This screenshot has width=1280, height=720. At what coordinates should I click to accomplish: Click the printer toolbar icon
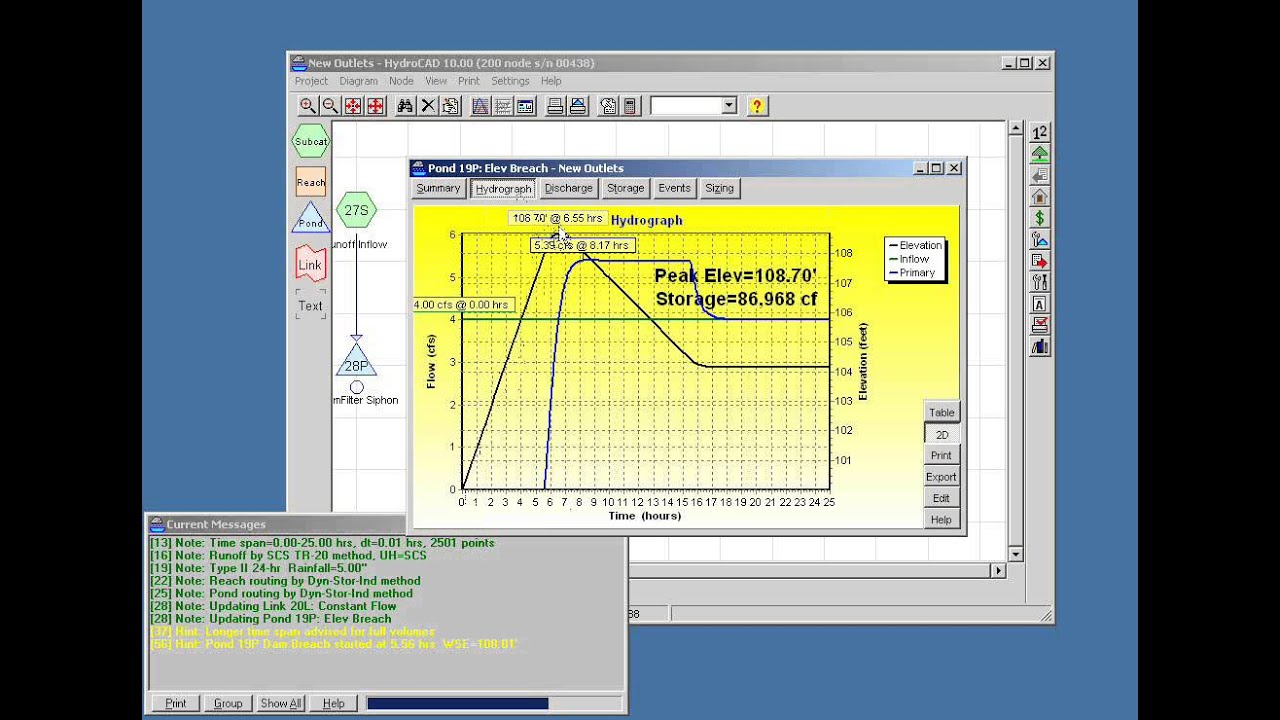[x=556, y=106]
